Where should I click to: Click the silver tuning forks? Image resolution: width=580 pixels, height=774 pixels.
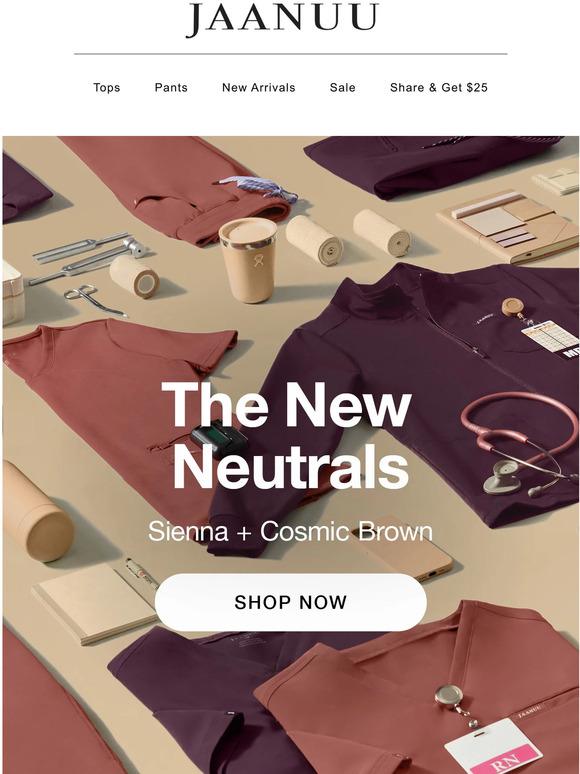[x=86, y=258]
